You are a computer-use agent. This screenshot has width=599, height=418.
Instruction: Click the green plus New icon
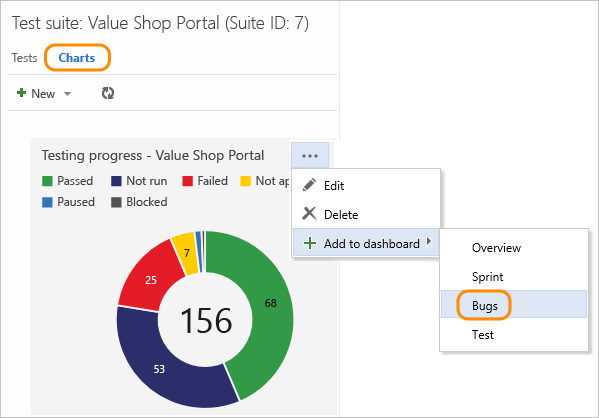[x=21, y=93]
